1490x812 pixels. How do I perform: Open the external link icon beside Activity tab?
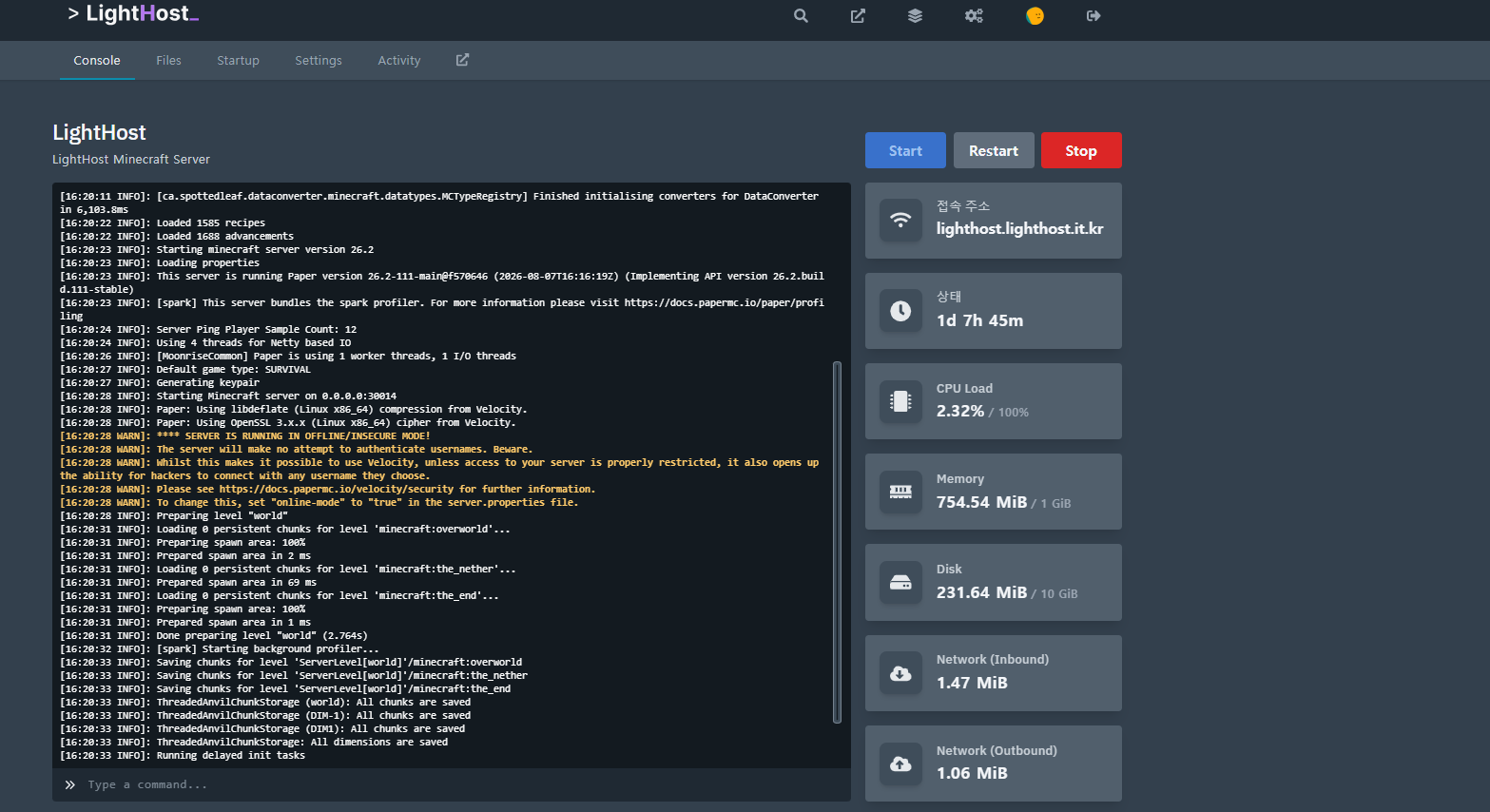pyautogui.click(x=462, y=60)
